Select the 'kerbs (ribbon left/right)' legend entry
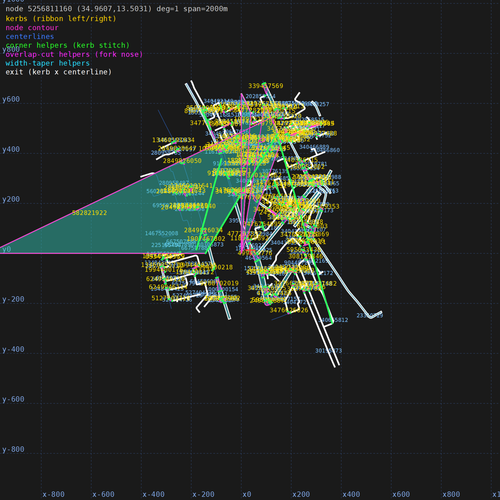This screenshot has height=500, width=500. (x=61, y=19)
